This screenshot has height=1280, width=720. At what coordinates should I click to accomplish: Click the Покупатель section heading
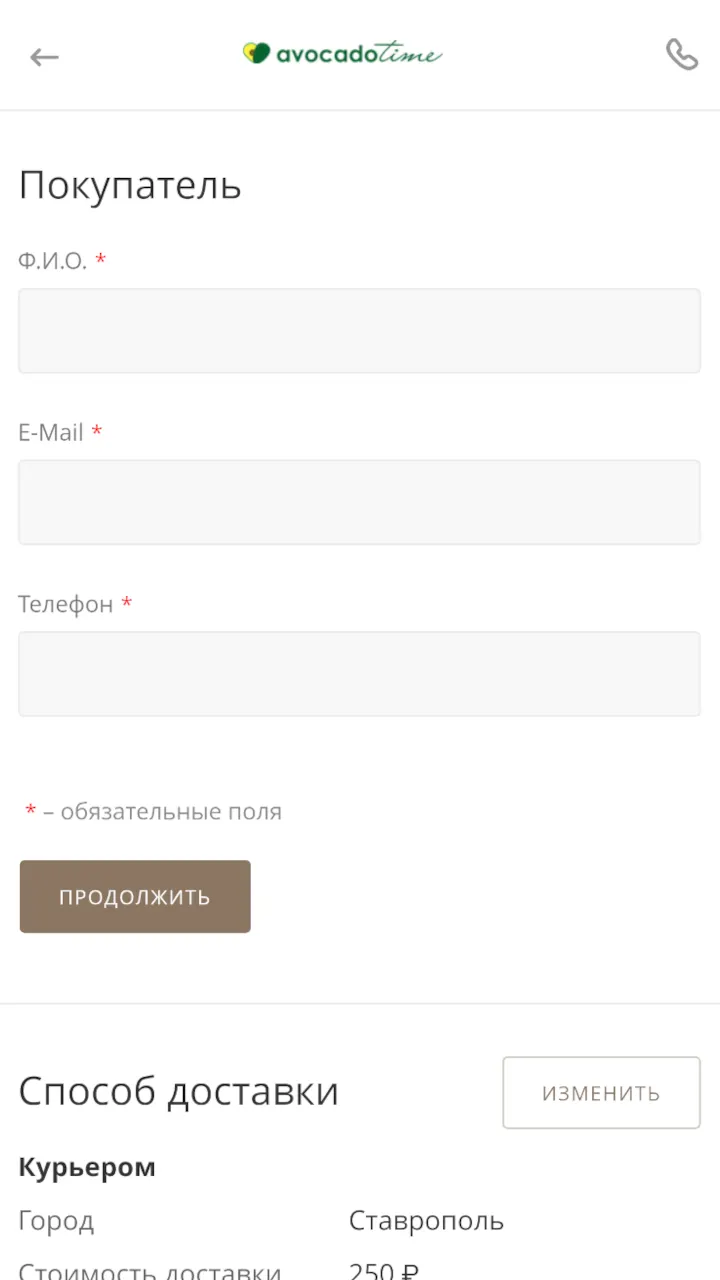[x=130, y=186]
